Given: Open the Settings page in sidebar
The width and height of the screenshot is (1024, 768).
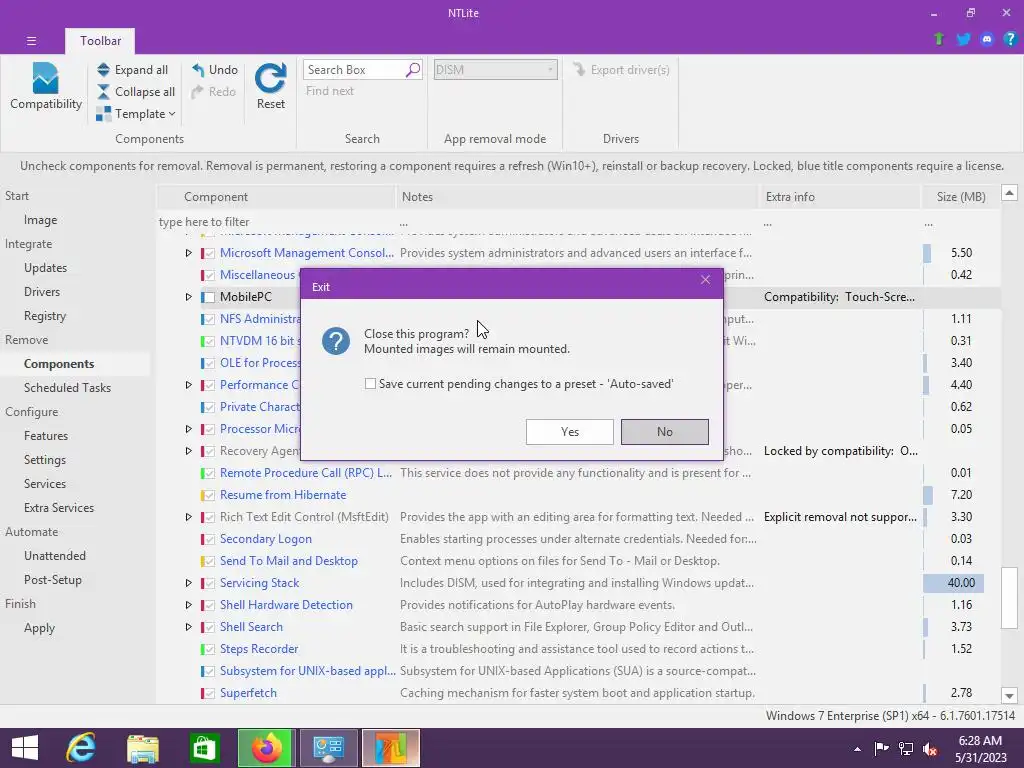Looking at the screenshot, I should point(44,460).
